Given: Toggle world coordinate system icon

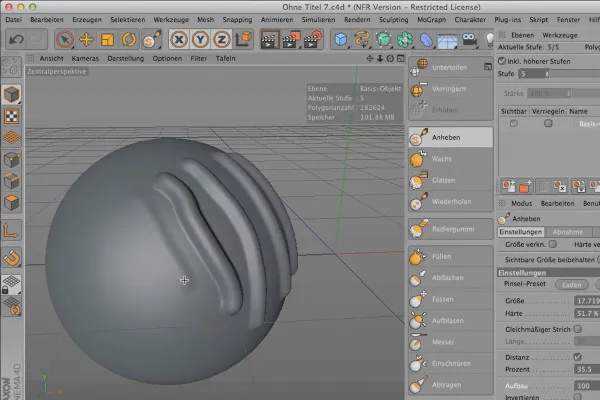Looking at the screenshot, I should (x=243, y=39).
